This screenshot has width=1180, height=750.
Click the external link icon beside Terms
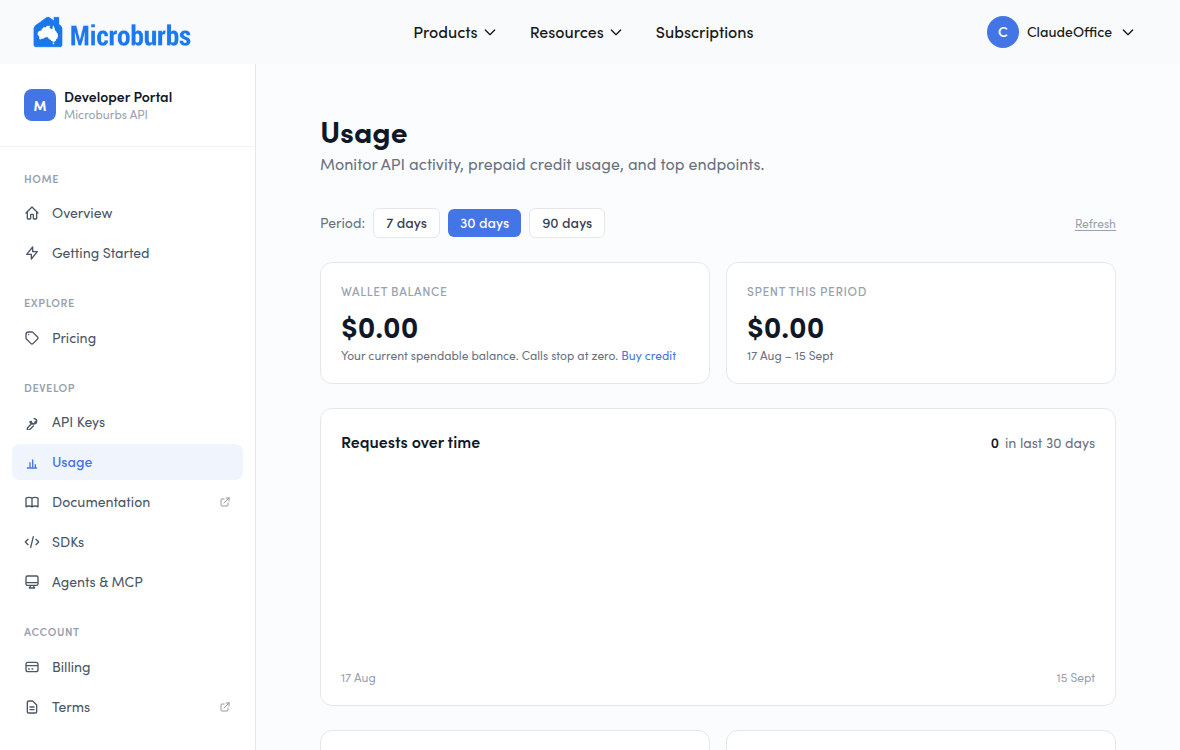click(x=224, y=707)
